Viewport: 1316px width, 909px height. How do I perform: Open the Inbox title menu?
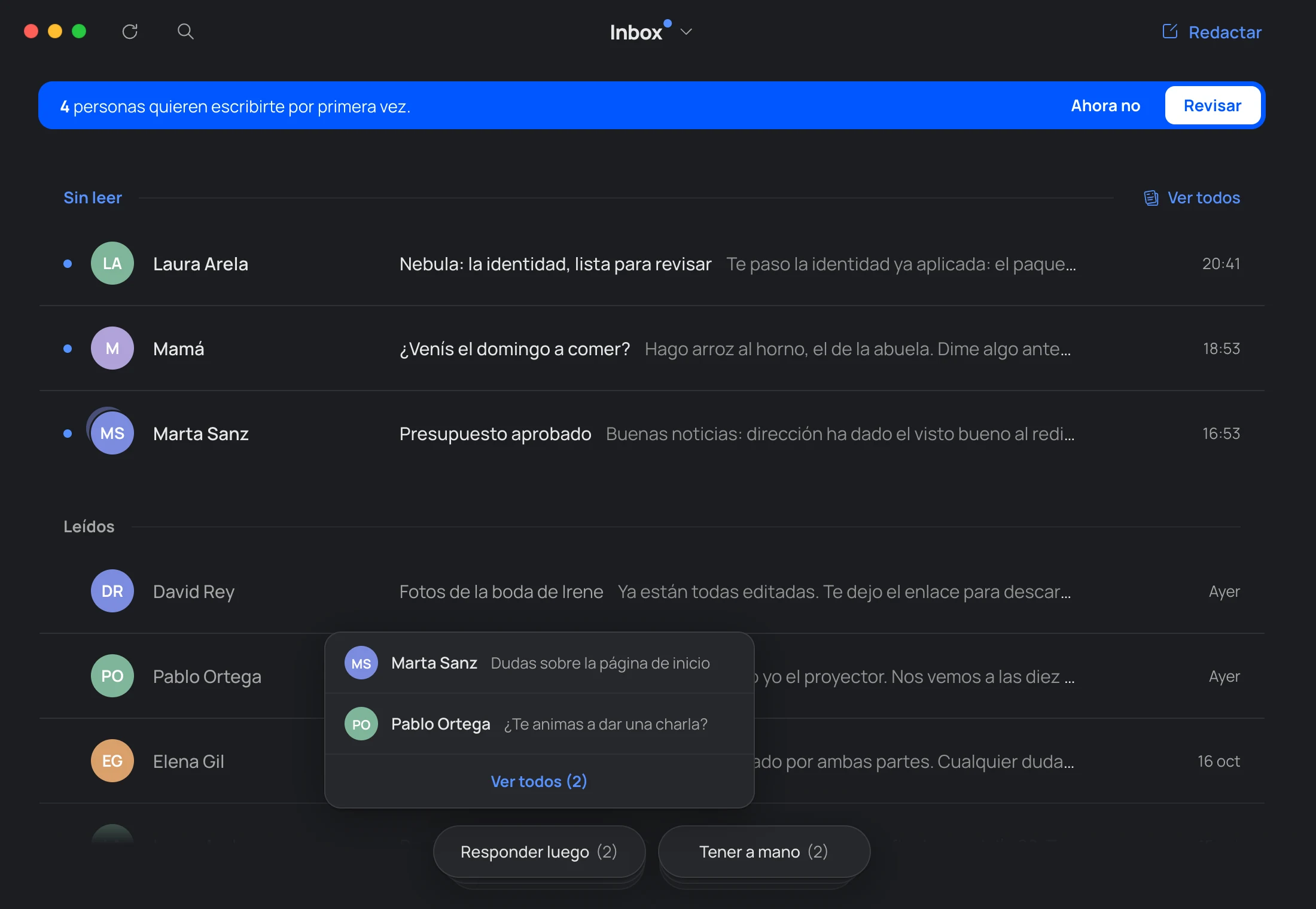point(636,32)
